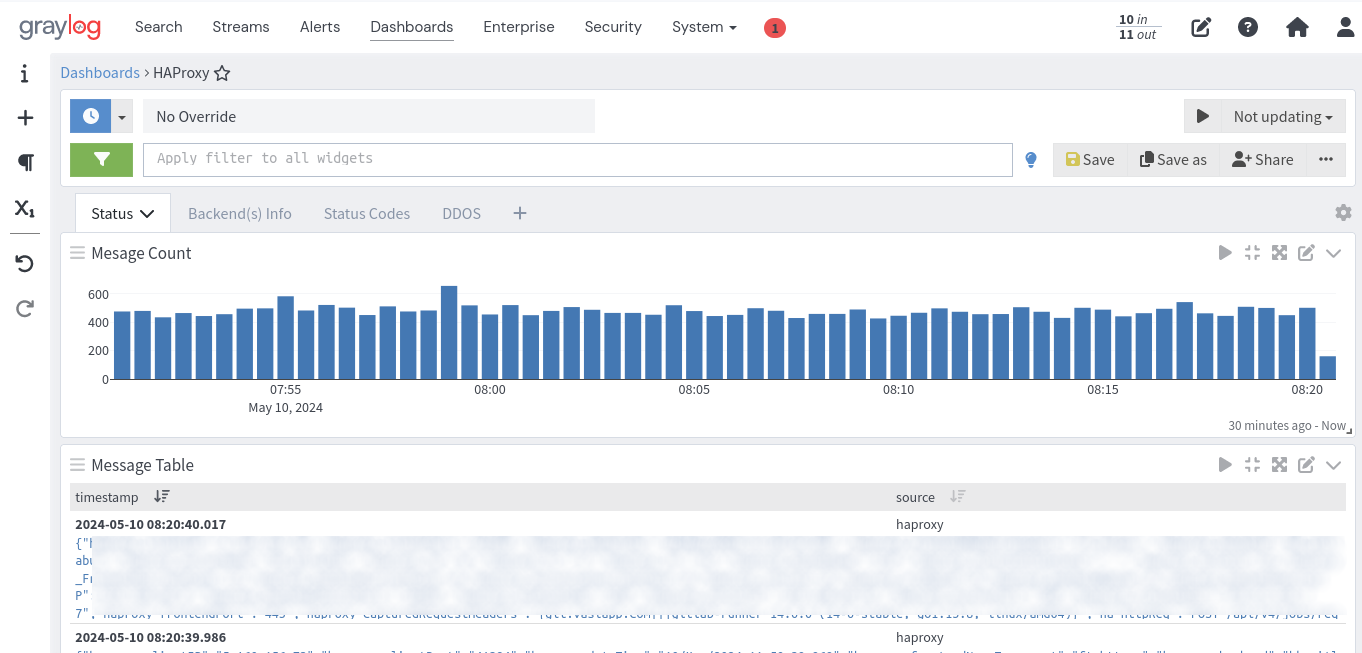This screenshot has width=1362, height=653.
Task: Switch to the Status Codes tab
Action: [367, 214]
